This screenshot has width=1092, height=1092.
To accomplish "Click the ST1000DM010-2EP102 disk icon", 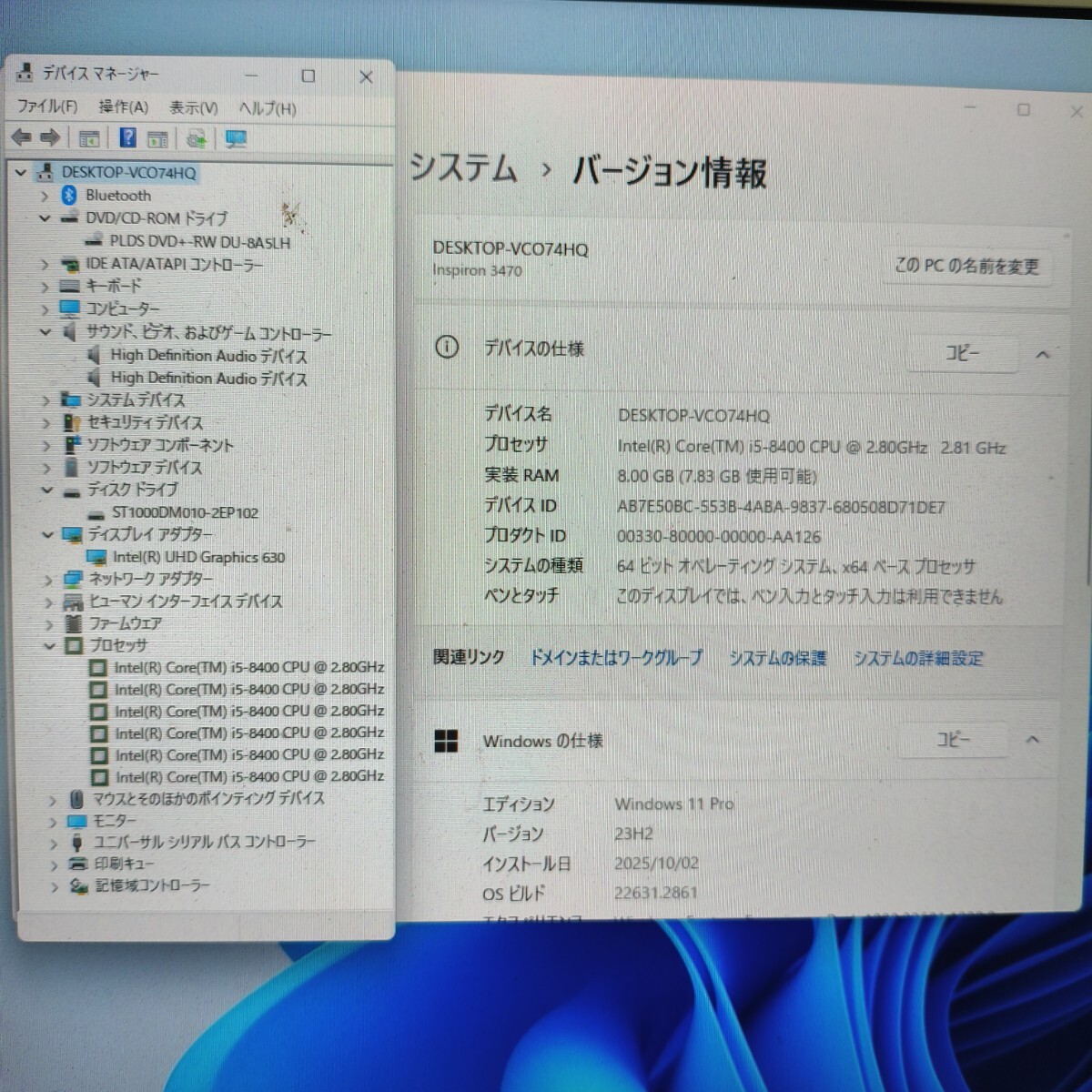I will pos(96,513).
